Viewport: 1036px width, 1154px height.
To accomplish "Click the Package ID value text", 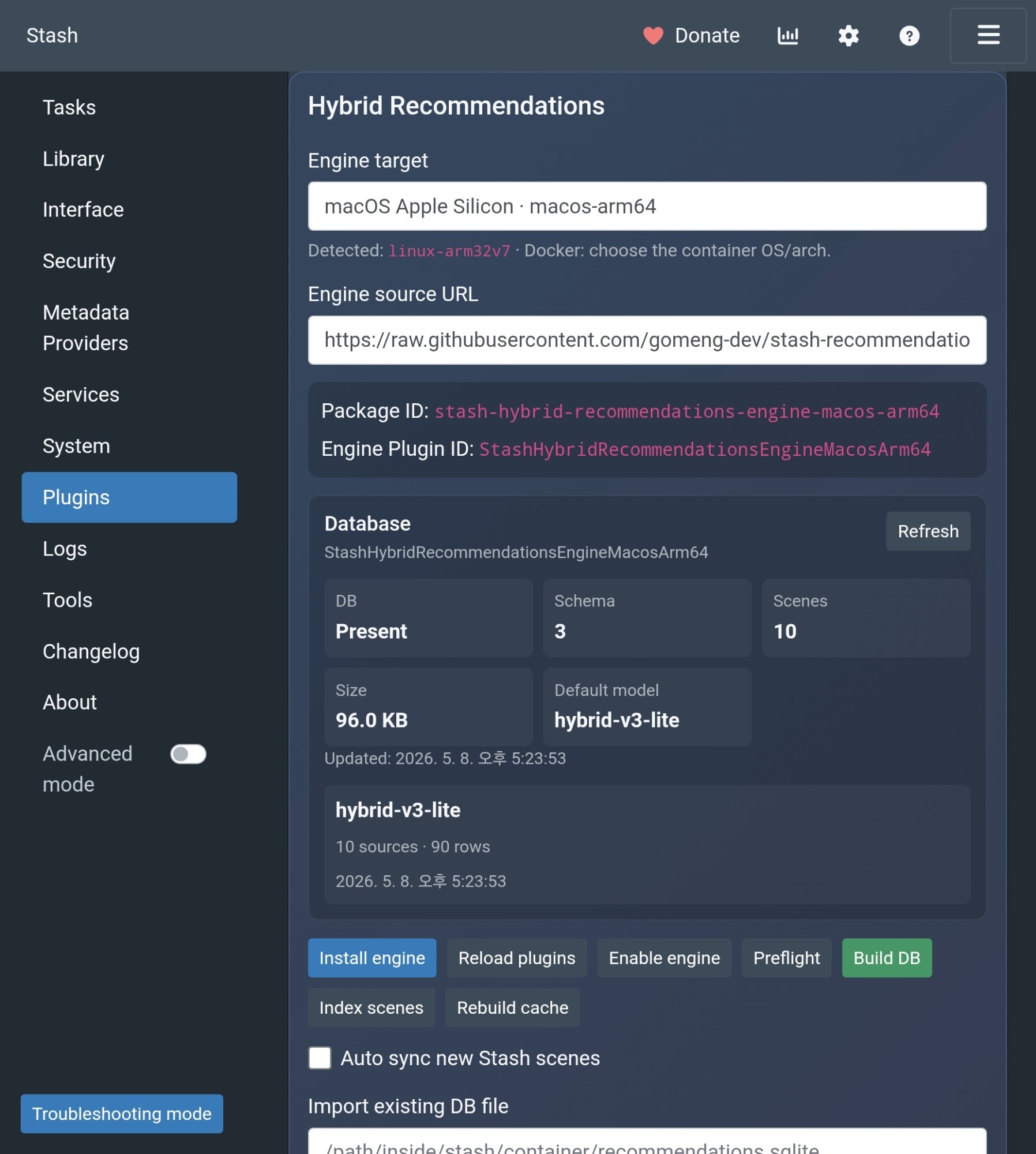I will click(x=687, y=411).
